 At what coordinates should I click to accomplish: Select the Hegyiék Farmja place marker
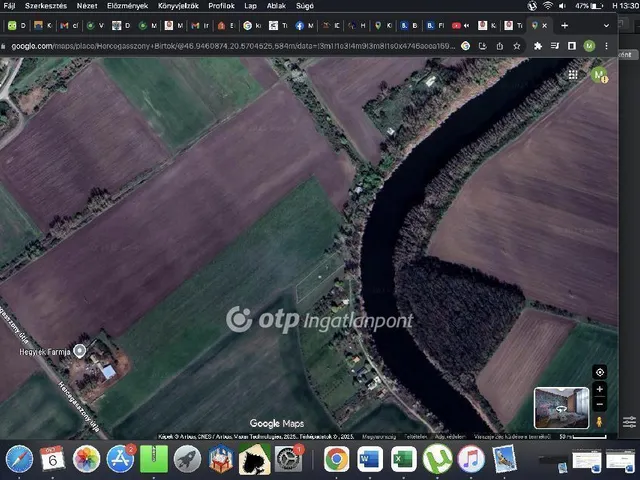click(80, 351)
